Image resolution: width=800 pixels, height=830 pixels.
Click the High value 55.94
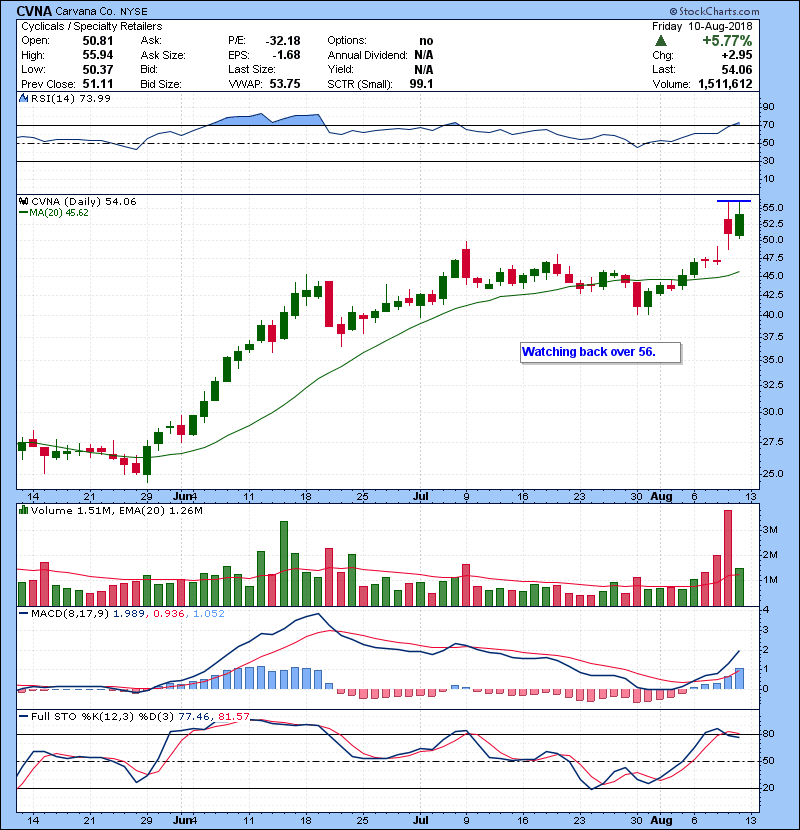98,55
